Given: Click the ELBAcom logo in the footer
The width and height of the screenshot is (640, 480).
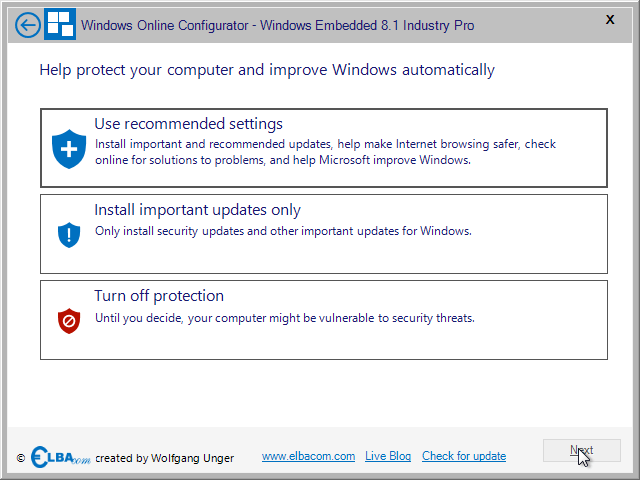Looking at the screenshot, I should [x=60, y=457].
